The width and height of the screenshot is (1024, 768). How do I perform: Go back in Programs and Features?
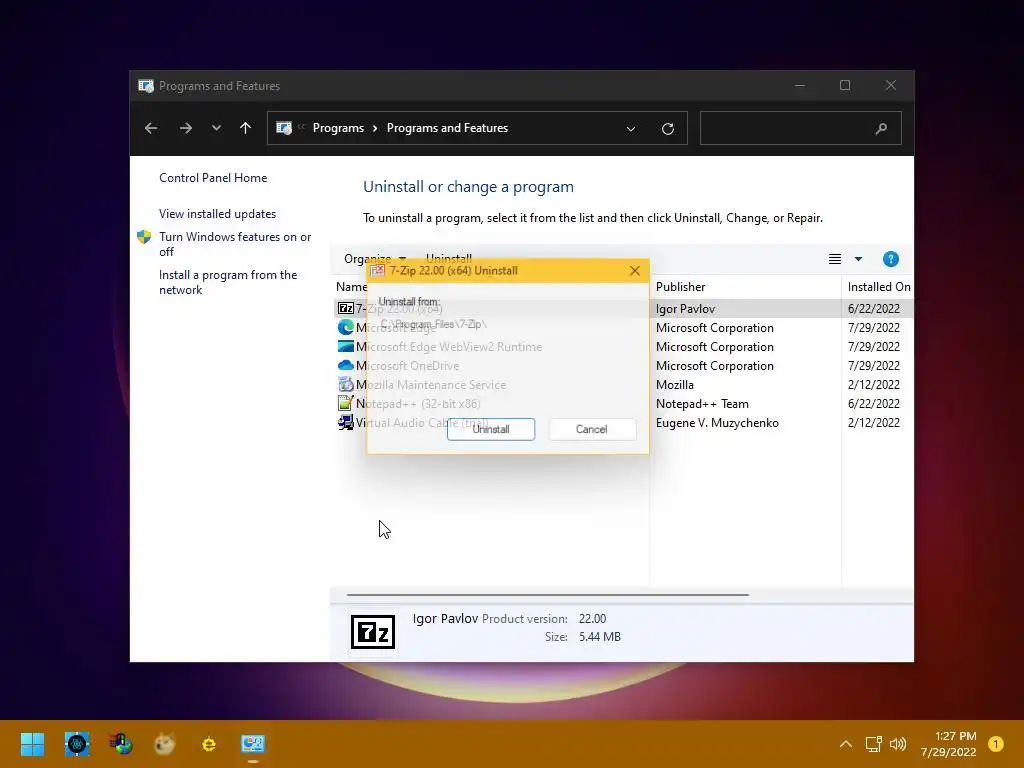[151, 128]
